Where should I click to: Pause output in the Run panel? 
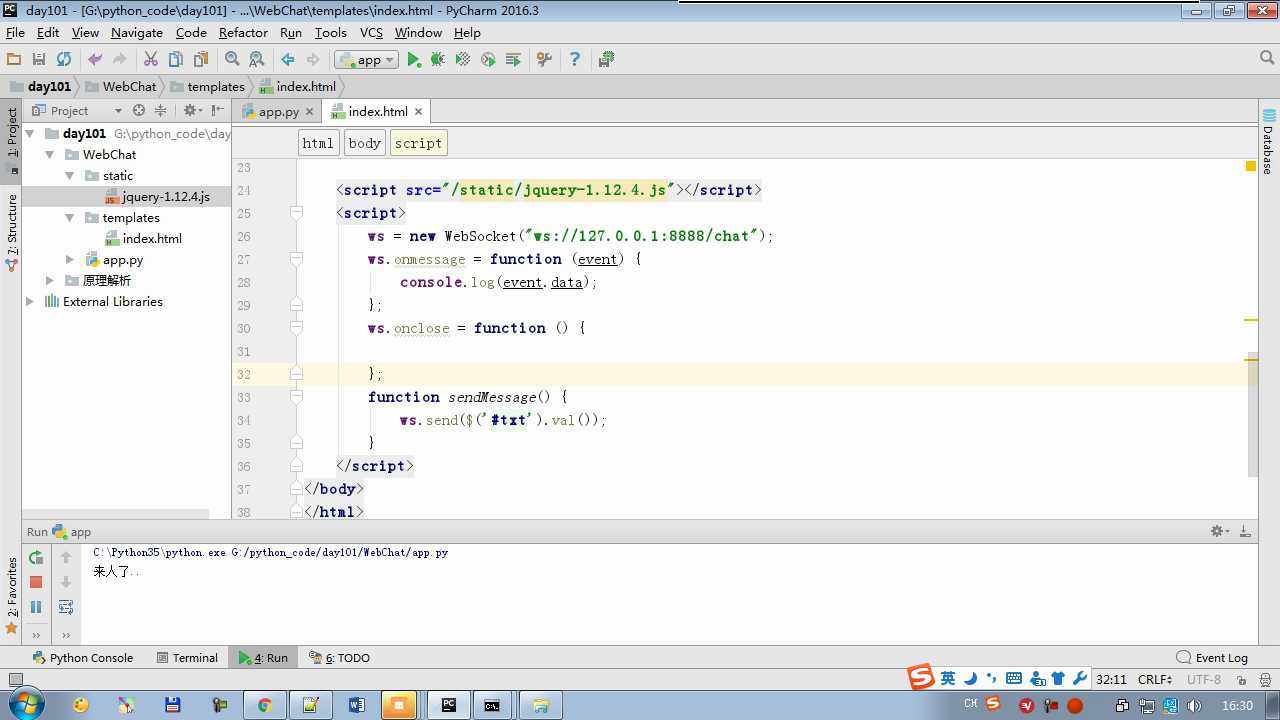(36, 606)
